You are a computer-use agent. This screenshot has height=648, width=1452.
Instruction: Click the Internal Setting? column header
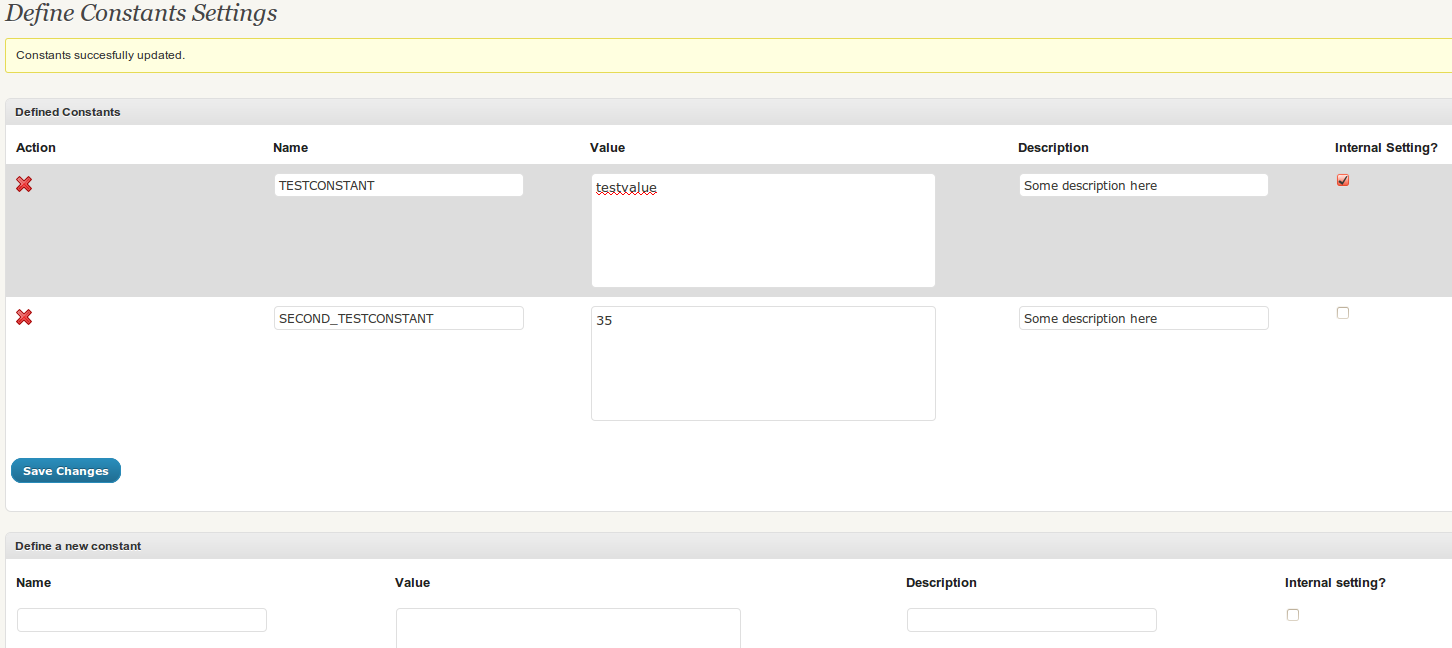(1386, 147)
